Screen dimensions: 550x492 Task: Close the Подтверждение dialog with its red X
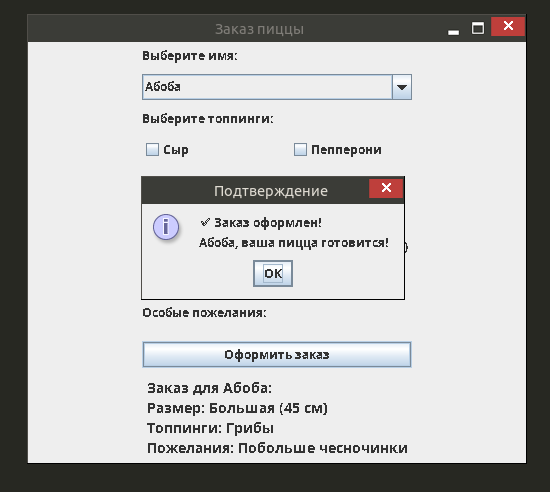pos(386,188)
